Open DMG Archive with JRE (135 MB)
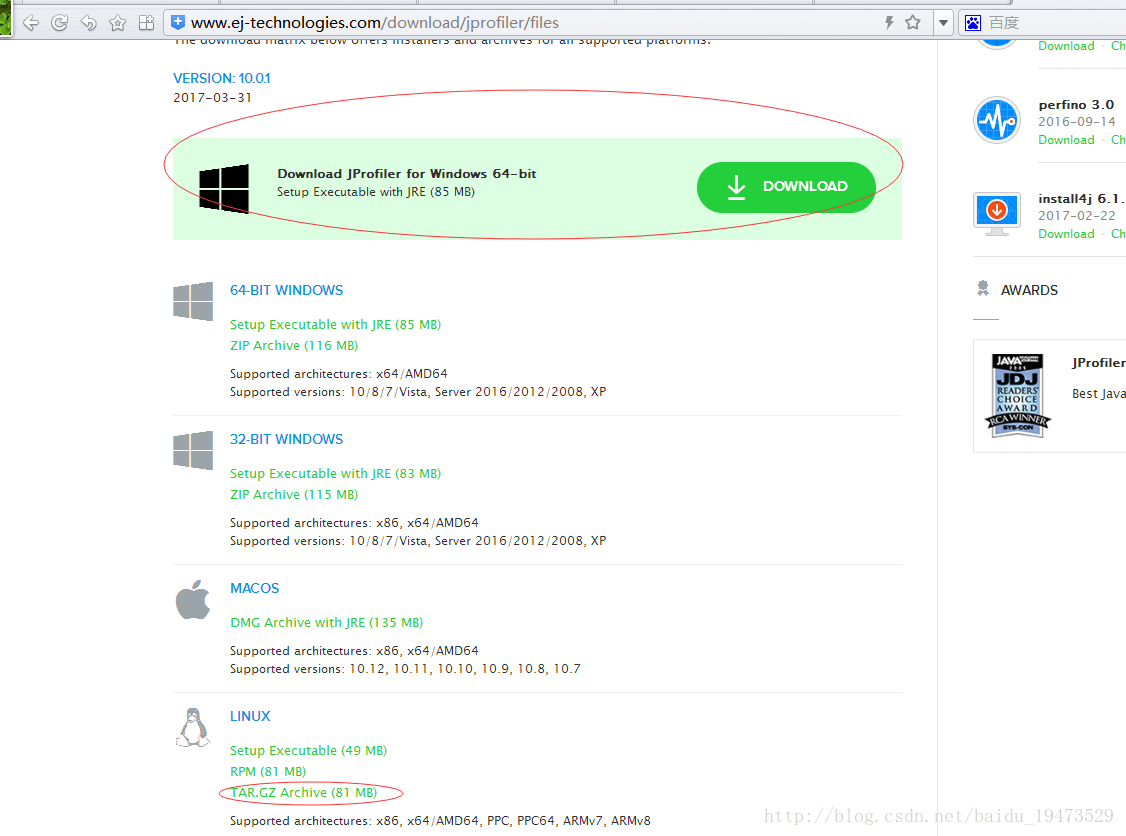This screenshot has height=836, width=1126. pyautogui.click(x=326, y=623)
